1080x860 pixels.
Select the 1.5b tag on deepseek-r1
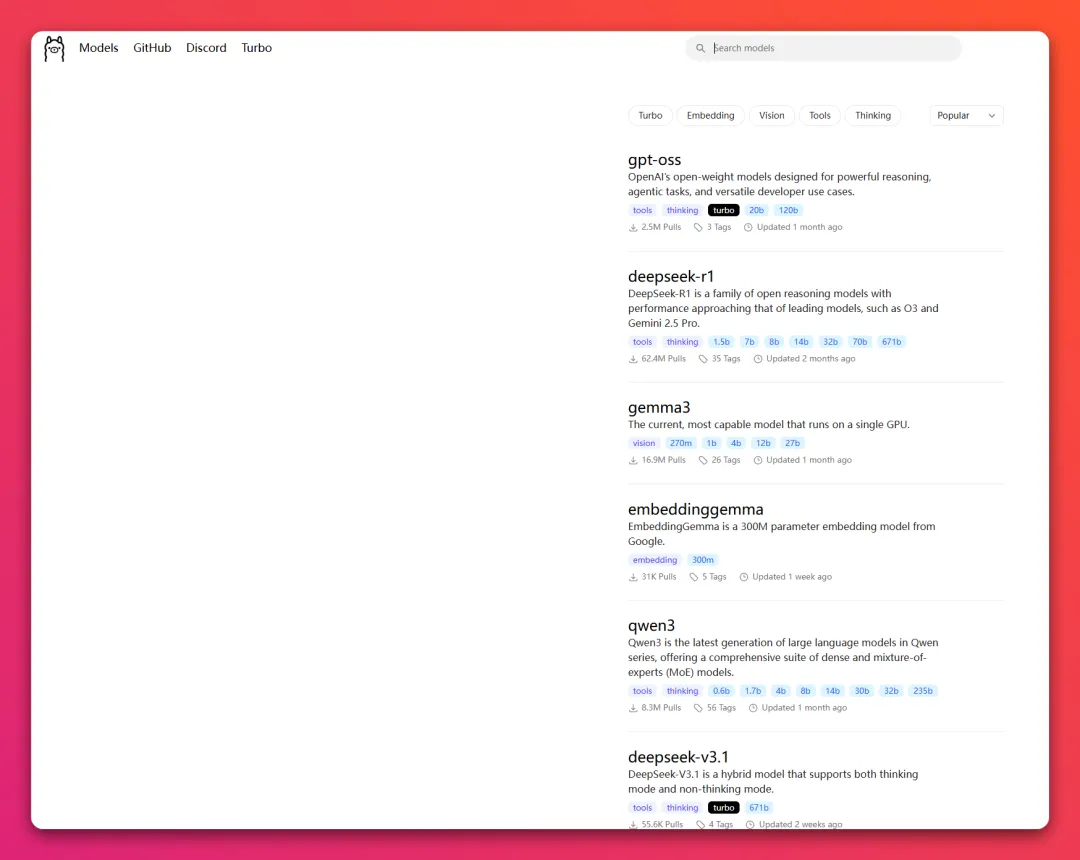721,342
